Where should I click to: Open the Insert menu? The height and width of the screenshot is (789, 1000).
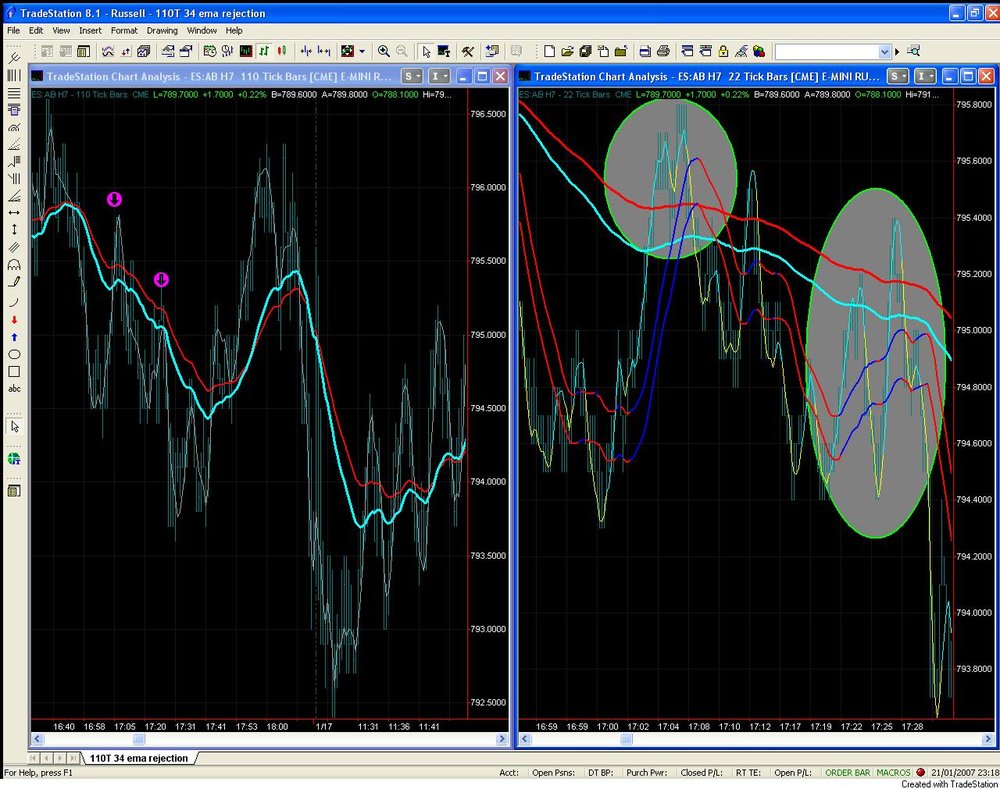click(x=90, y=30)
